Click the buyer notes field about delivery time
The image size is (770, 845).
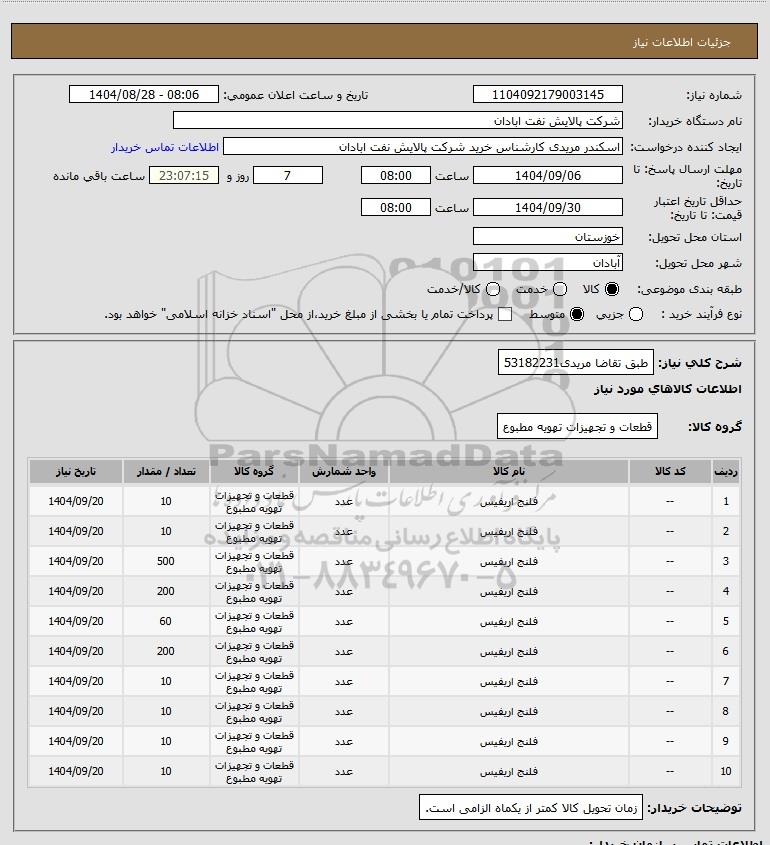click(x=531, y=808)
